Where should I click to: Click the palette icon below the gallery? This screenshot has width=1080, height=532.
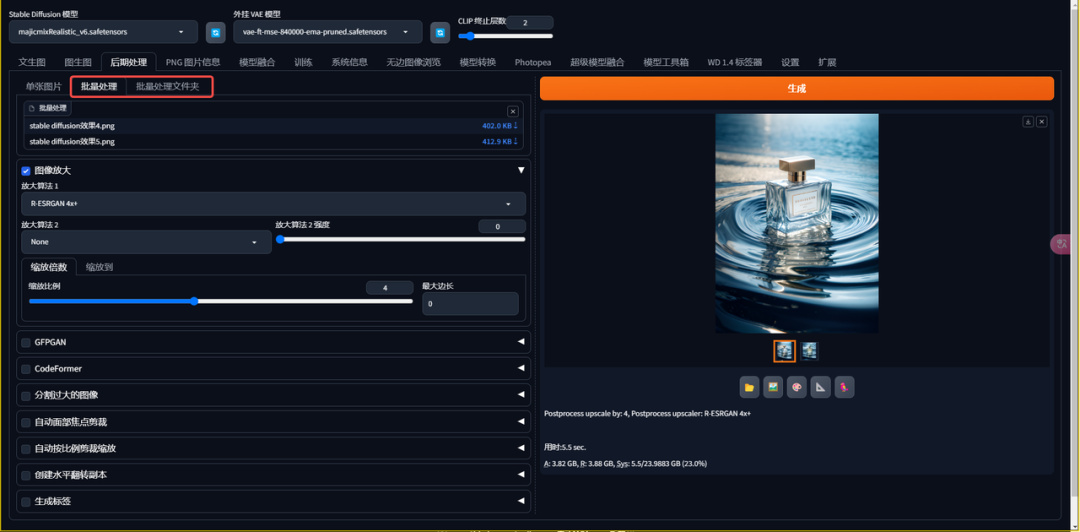[x=797, y=387]
